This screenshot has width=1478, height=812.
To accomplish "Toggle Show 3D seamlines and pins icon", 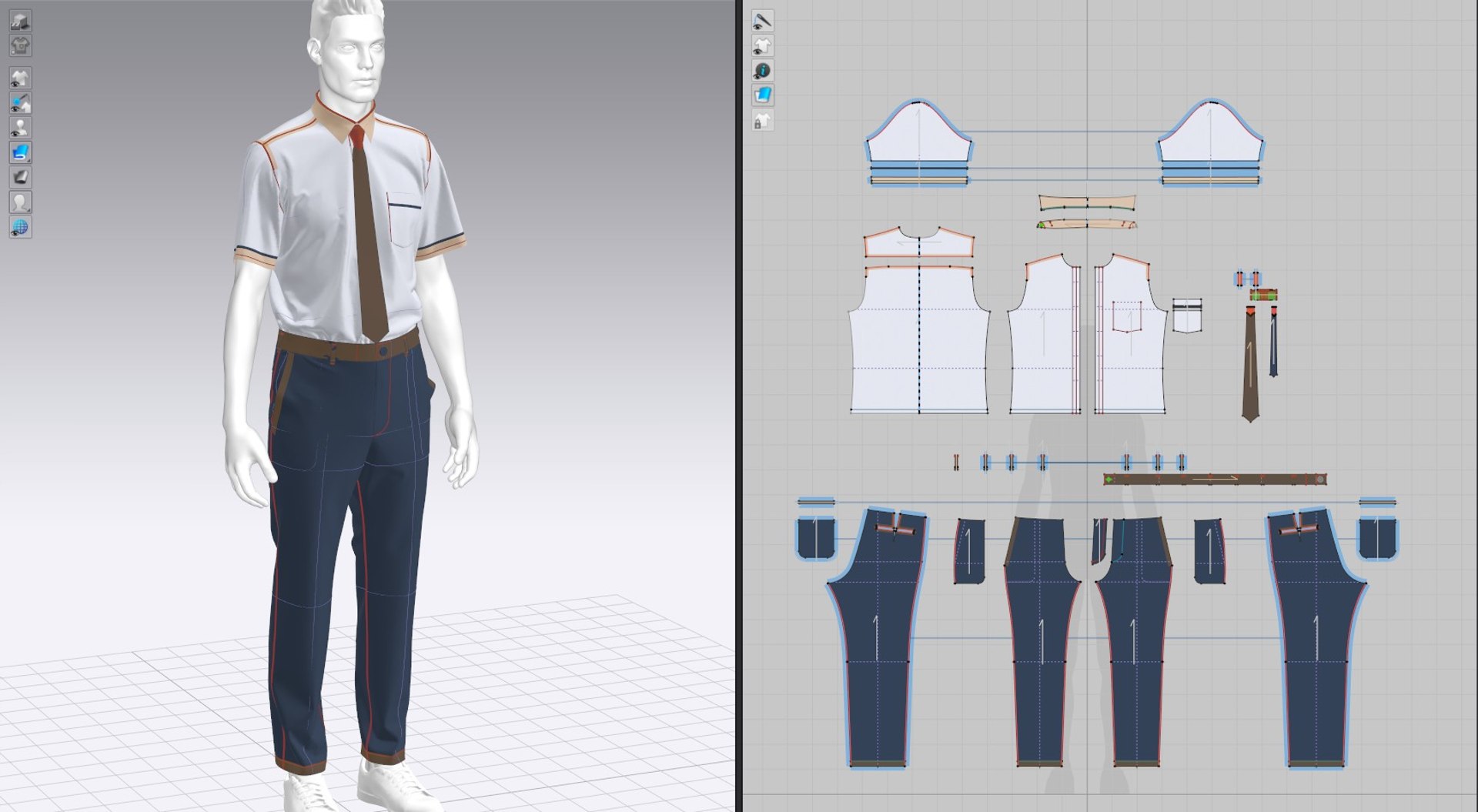I will 20,102.
